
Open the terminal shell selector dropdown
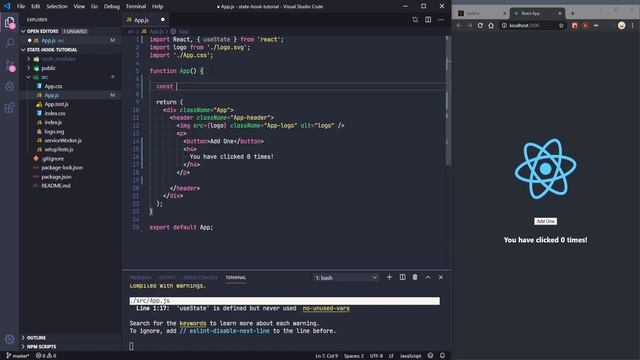click(x=346, y=278)
